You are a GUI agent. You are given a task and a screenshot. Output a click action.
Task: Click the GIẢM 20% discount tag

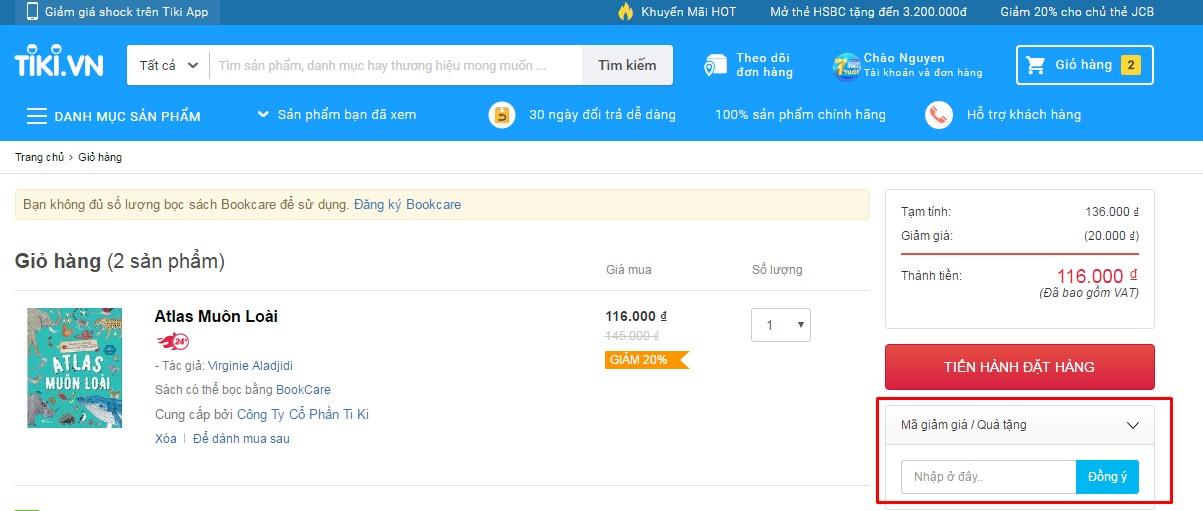tap(646, 359)
